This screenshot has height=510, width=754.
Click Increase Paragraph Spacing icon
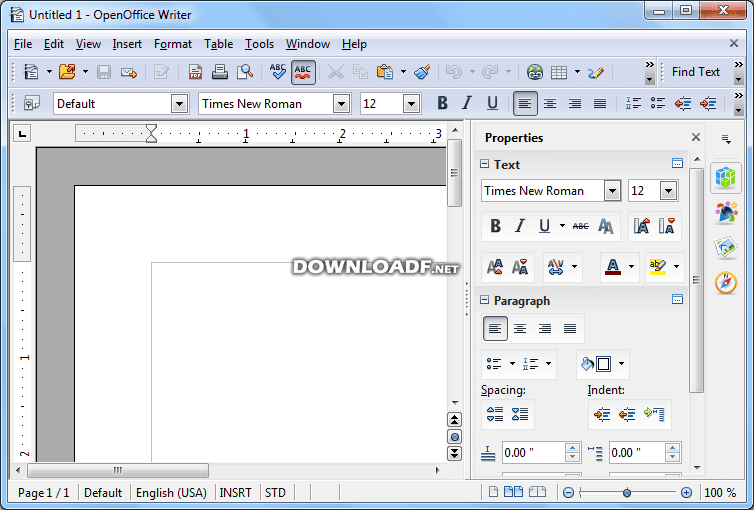[x=495, y=413]
